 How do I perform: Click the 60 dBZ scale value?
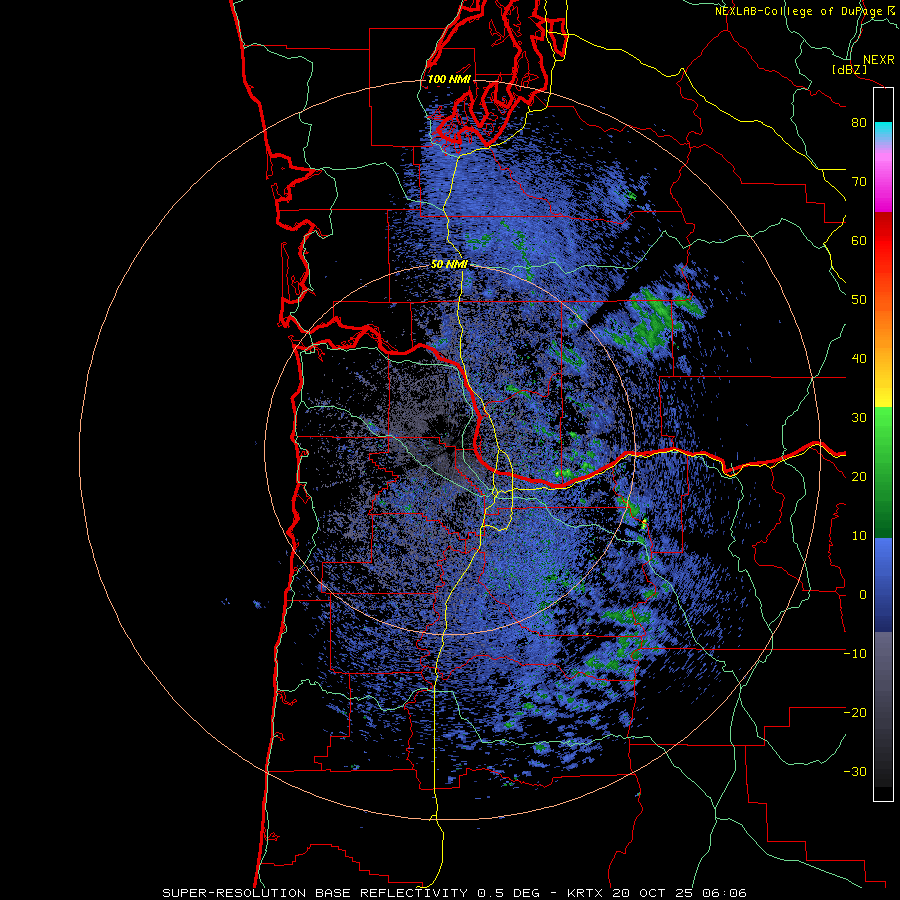click(x=859, y=241)
